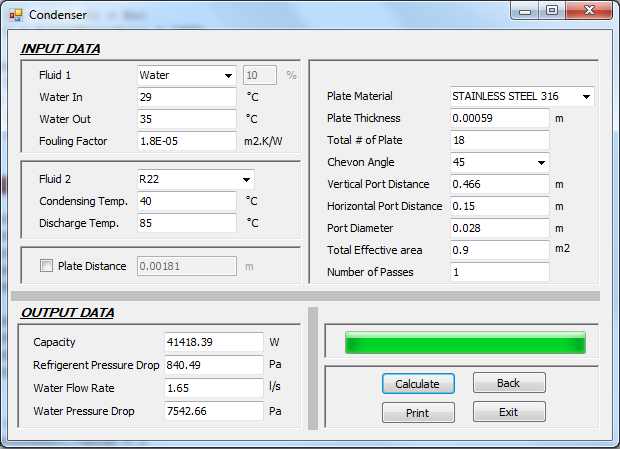Screen dimensions: 620x449
Task: Focus the Fouling Factor field
Action: pos(186,141)
